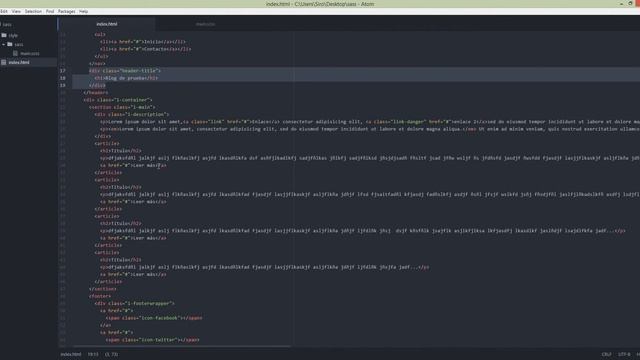The width and height of the screenshot is (640, 360).
Task: Minimize the Atom window
Action: [621, 4]
